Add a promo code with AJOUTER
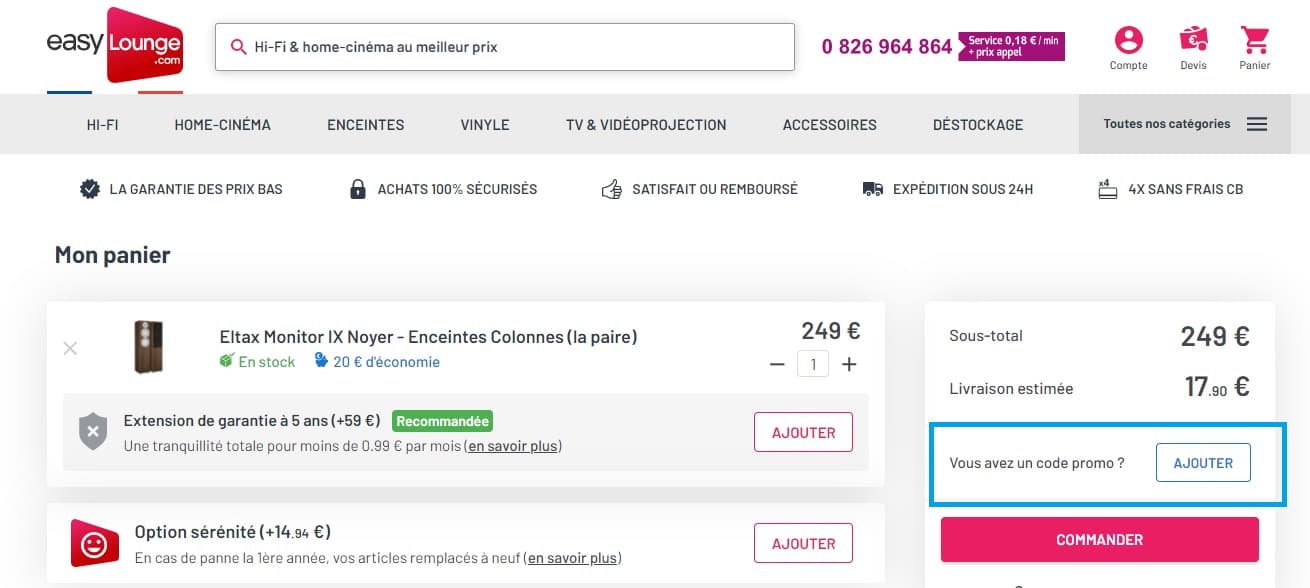Image resolution: width=1310 pixels, height=588 pixels. (1203, 462)
